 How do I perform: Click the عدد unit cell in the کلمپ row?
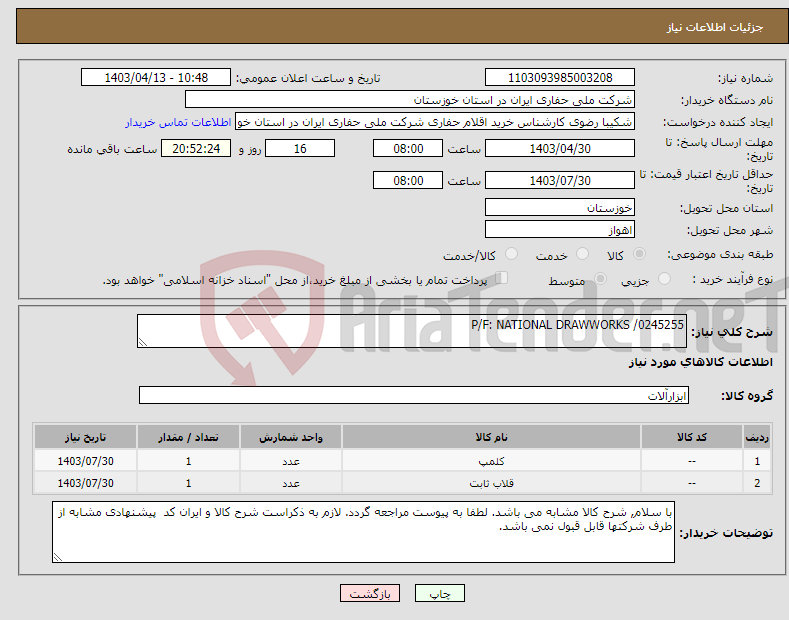click(291, 461)
